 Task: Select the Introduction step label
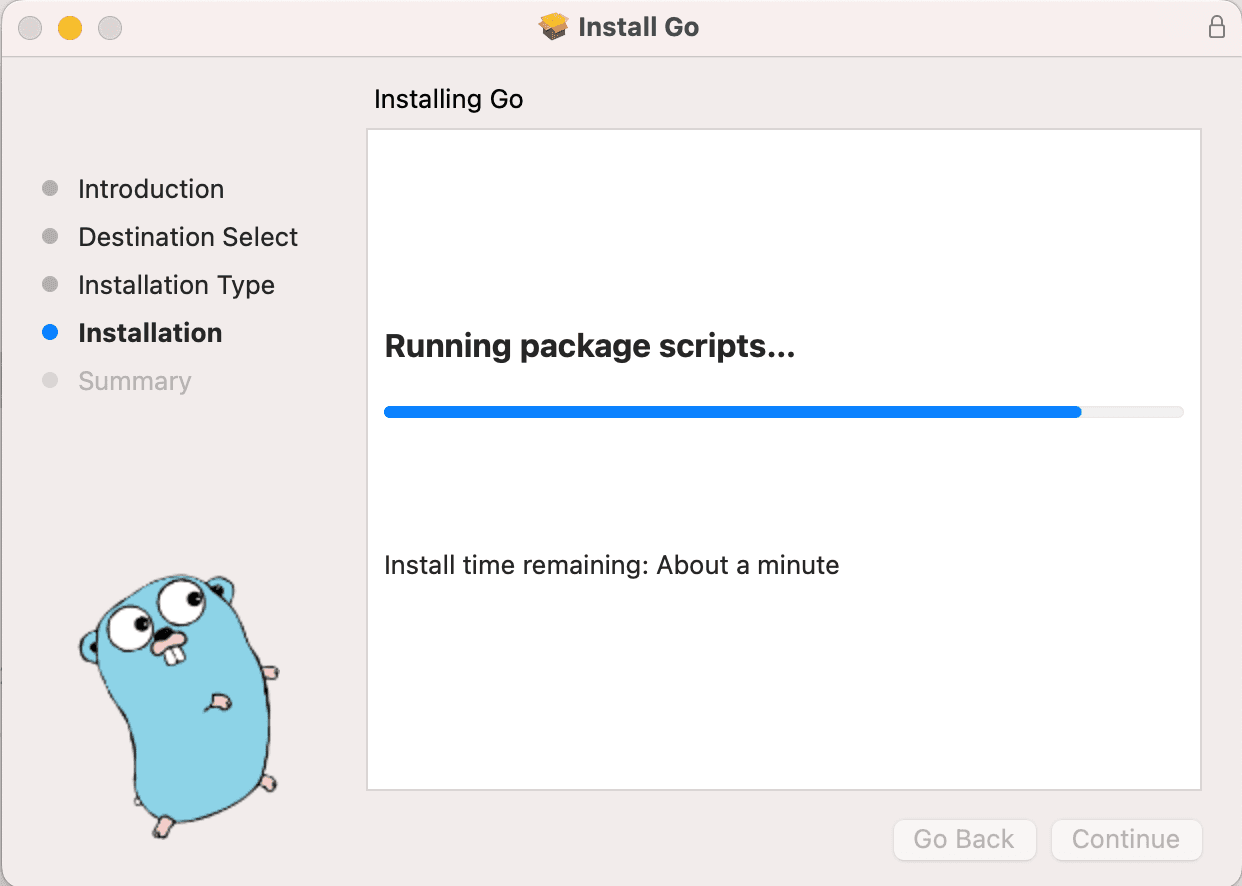coord(151,189)
